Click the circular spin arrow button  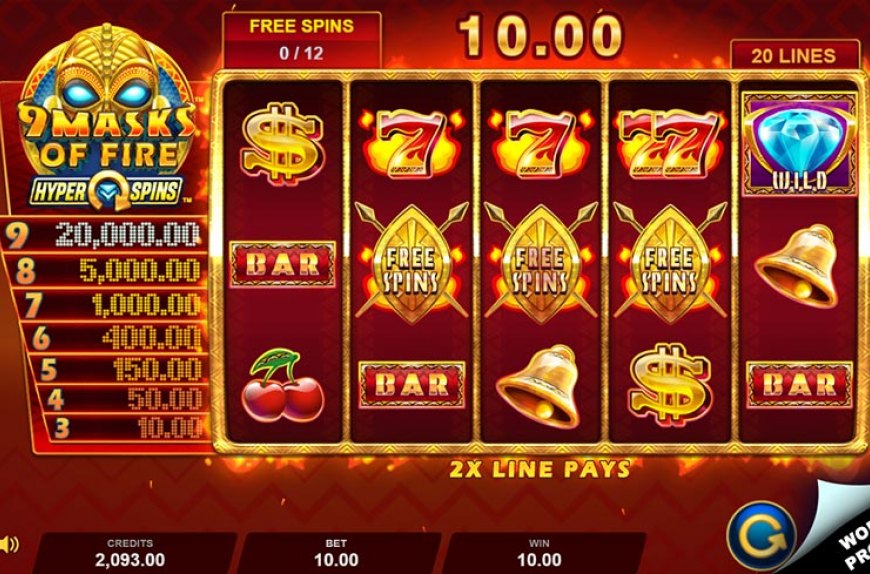[762, 536]
